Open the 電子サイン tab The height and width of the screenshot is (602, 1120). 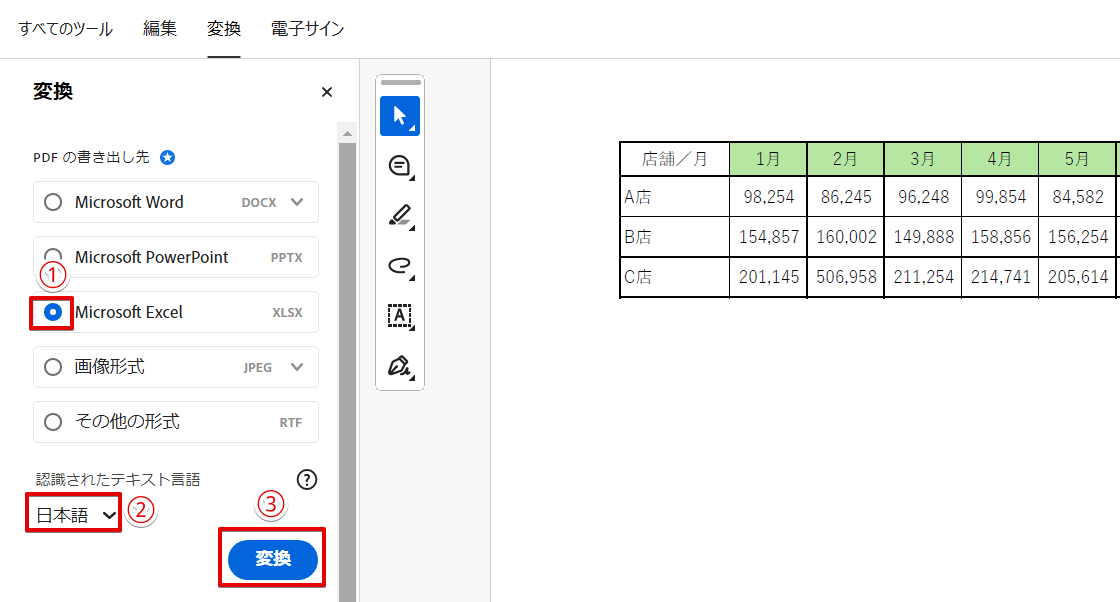click(x=307, y=29)
